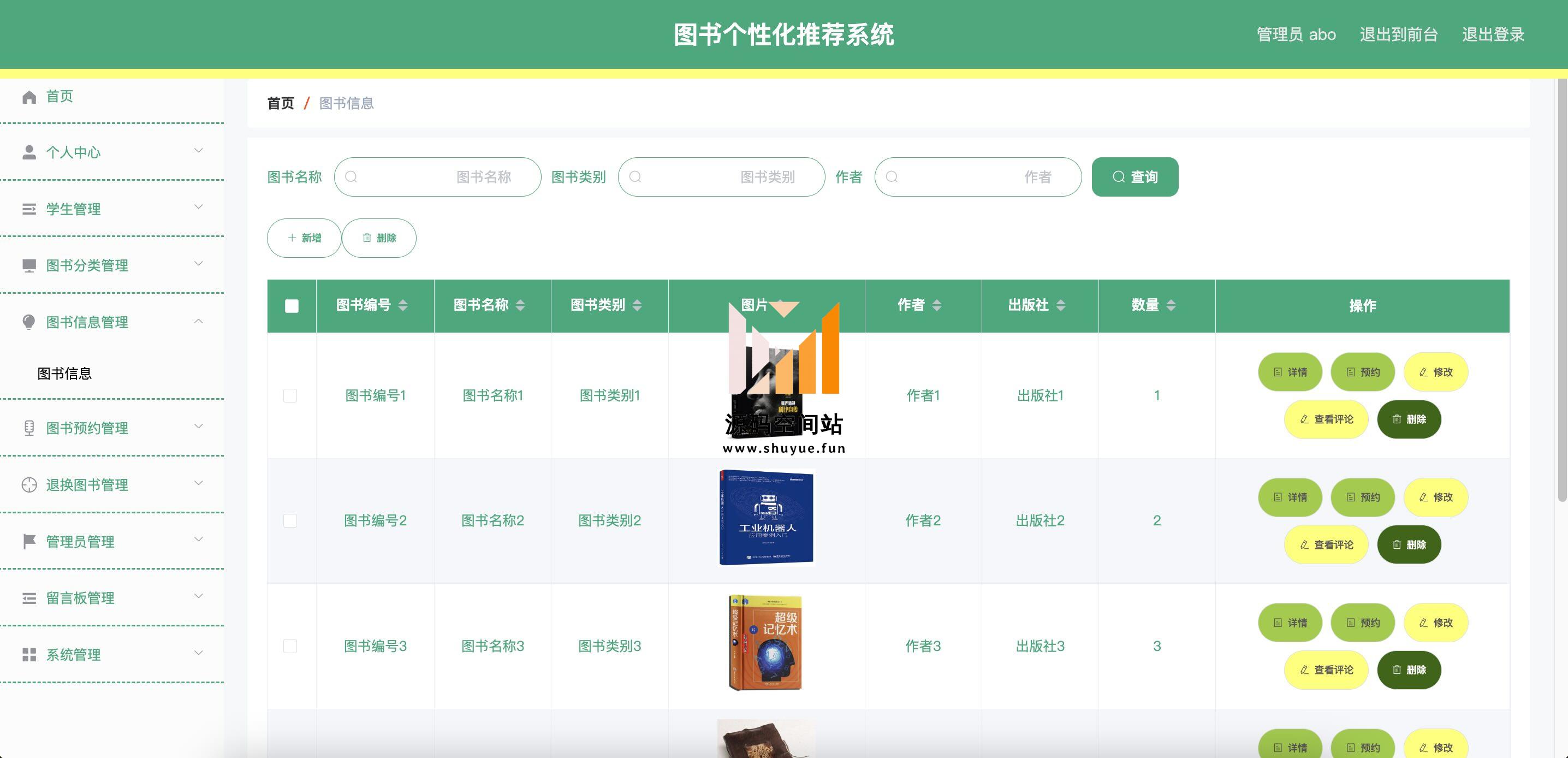Click the blue 工业机器人 book cover thumbnail
The height and width of the screenshot is (758, 1568).
(x=767, y=518)
